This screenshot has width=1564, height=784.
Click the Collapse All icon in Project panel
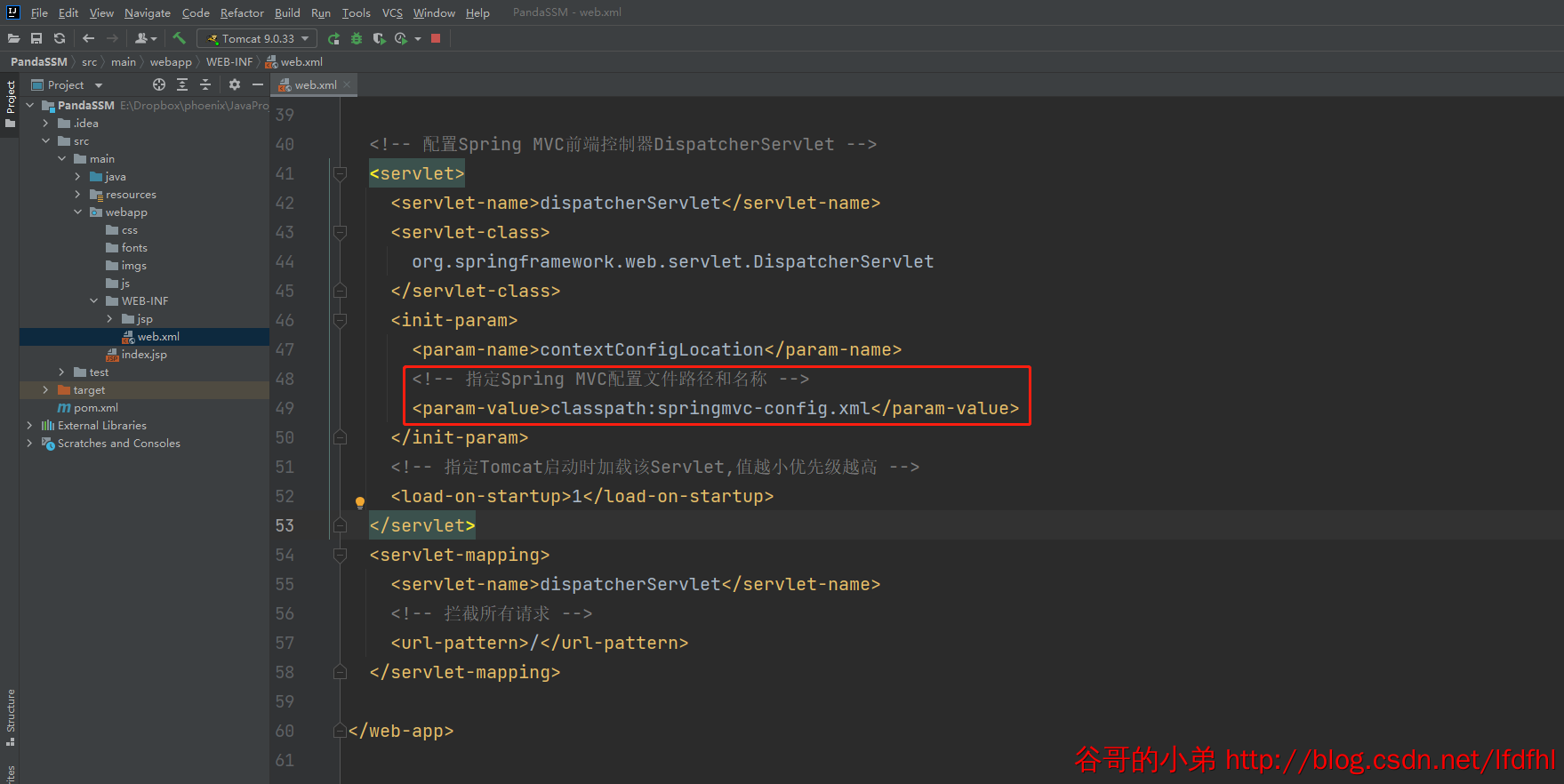click(205, 84)
